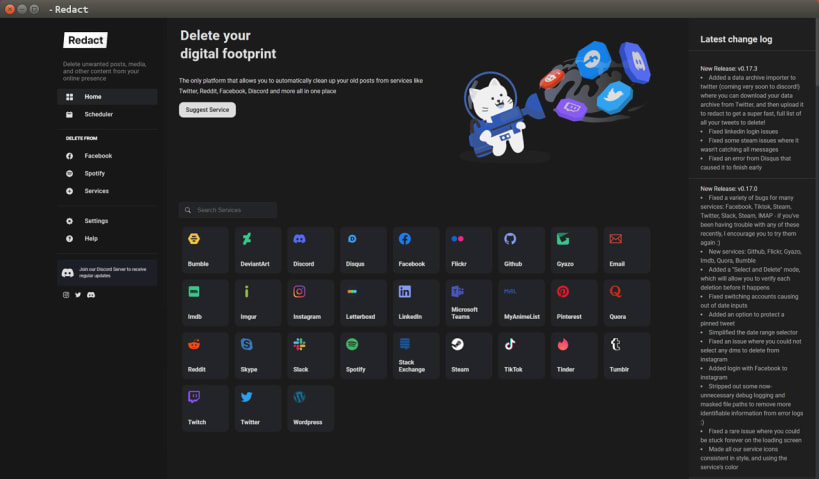Click the Suggest Service button
This screenshot has width=819, height=479.
[207, 110]
